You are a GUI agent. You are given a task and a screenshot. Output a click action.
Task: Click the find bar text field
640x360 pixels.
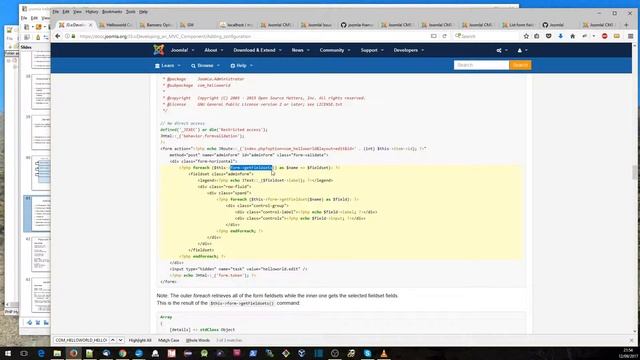(81, 340)
